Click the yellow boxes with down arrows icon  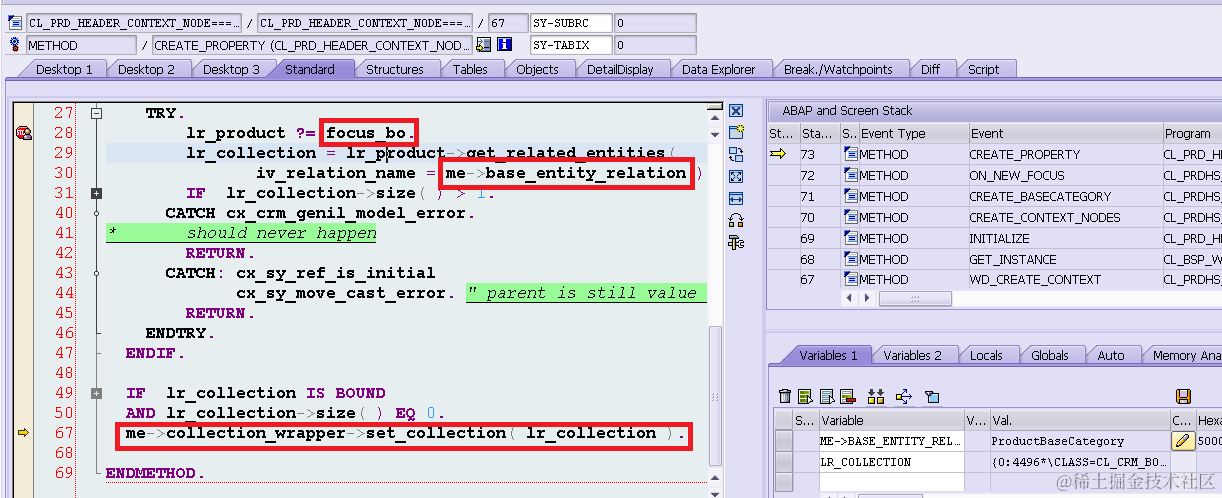click(x=877, y=397)
